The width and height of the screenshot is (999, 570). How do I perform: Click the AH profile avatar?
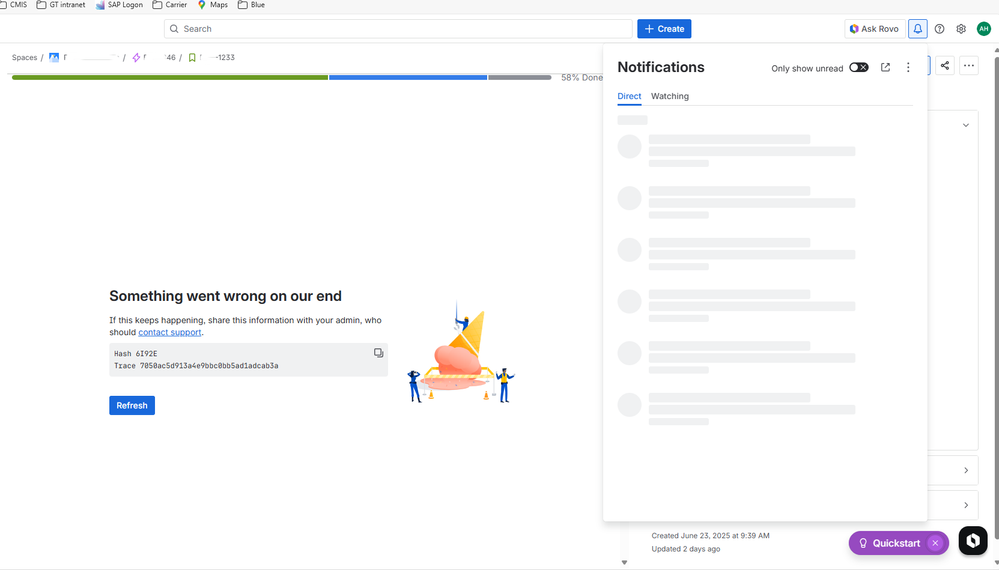tap(983, 29)
